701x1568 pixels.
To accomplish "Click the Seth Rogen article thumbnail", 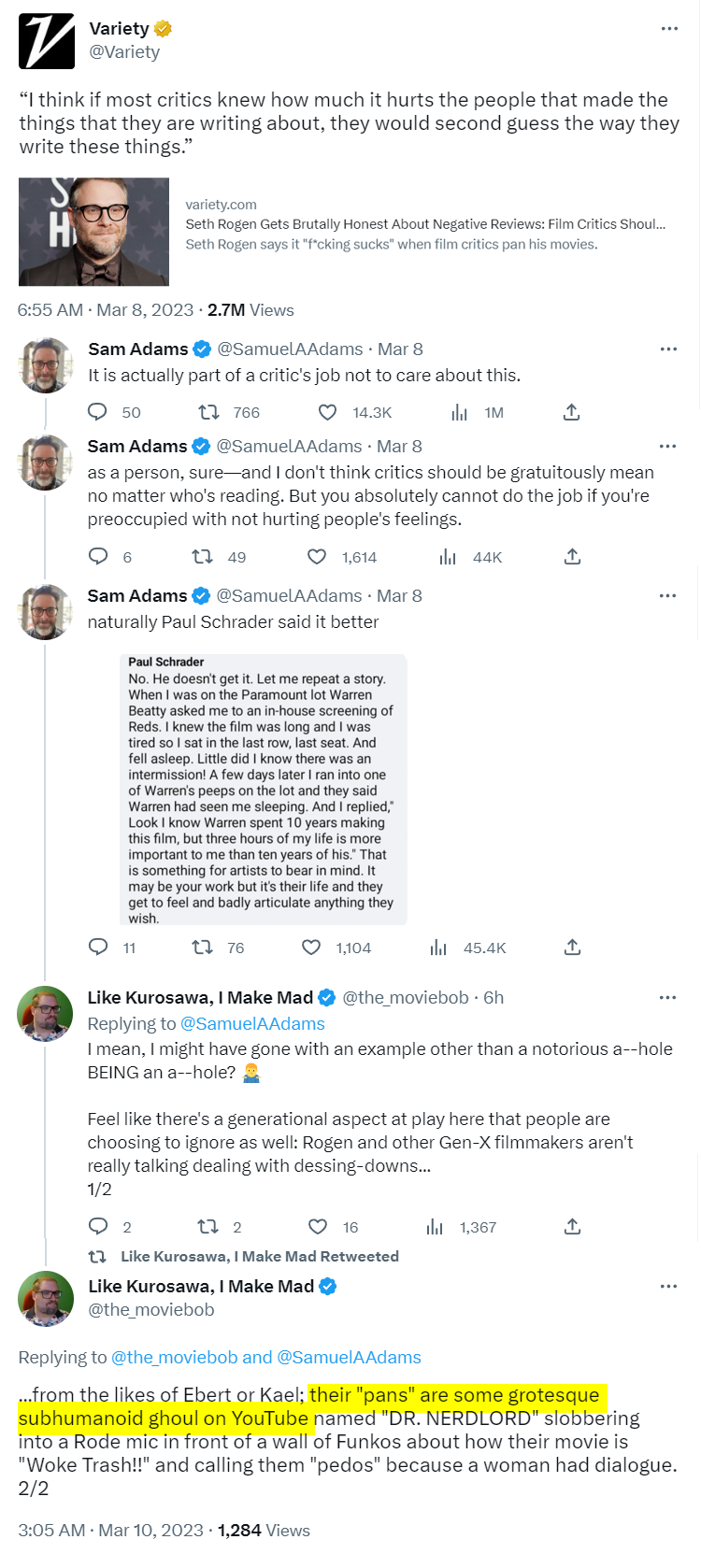I will pyautogui.click(x=93, y=232).
